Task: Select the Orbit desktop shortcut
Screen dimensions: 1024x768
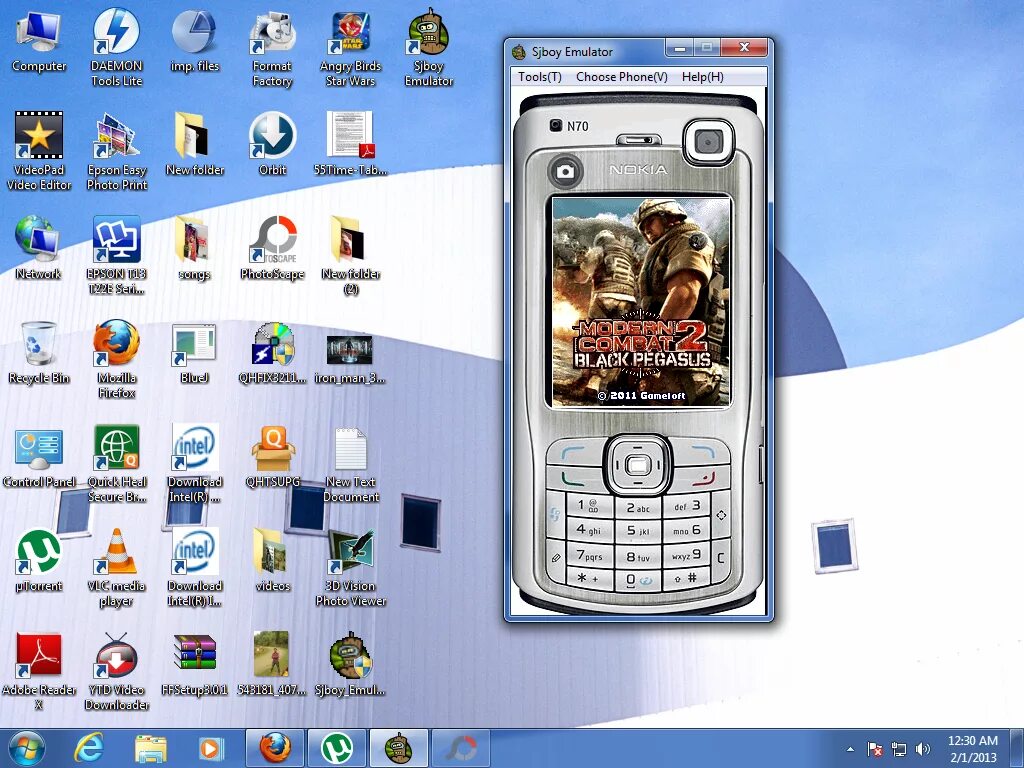Action: pos(272,145)
